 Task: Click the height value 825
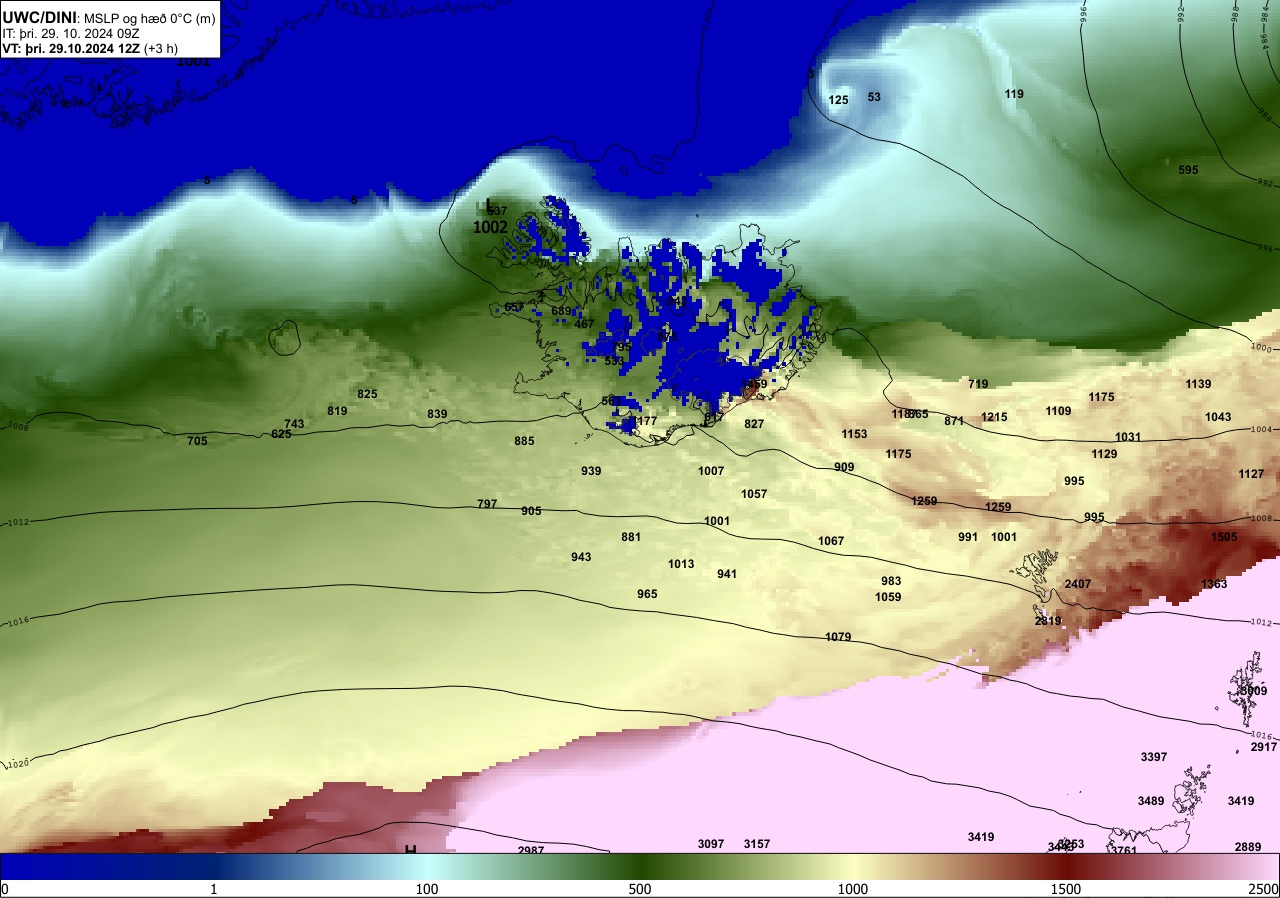pos(367,394)
